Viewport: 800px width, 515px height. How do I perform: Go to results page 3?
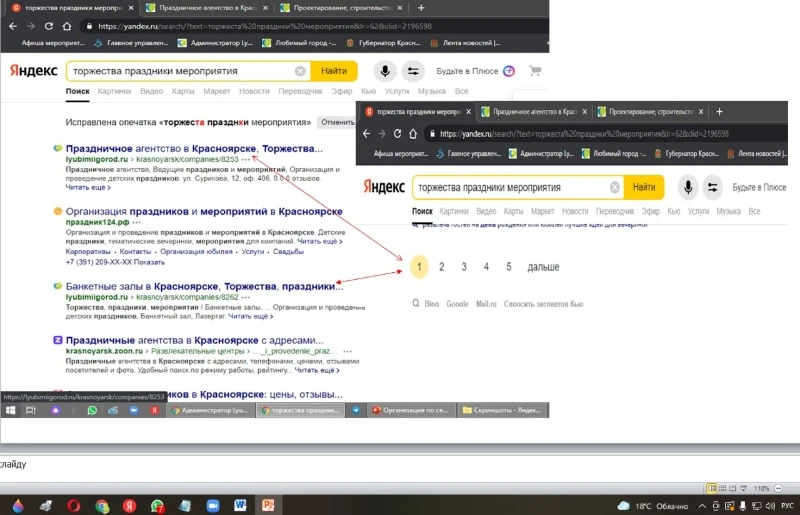464,267
